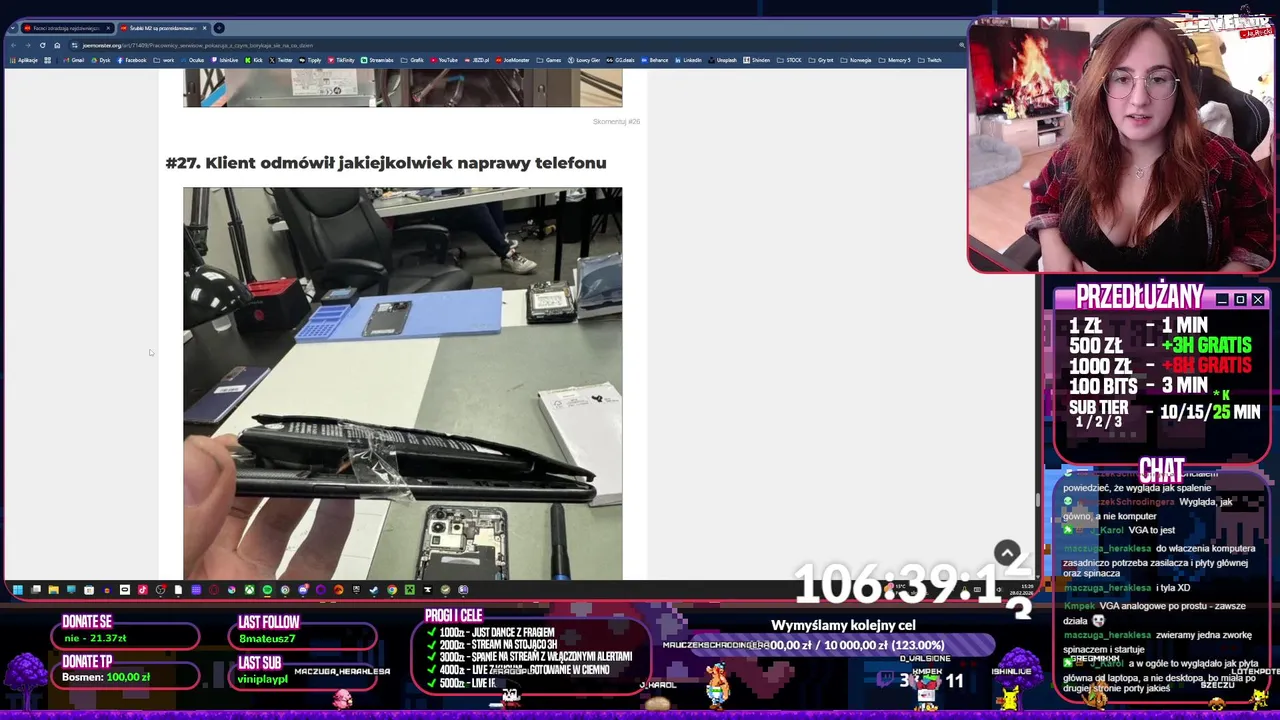The width and height of the screenshot is (1280, 720).
Task: Click heading '#27. Klient odmówił jakiejkolwiek naprawy telefonu'
Action: [386, 162]
